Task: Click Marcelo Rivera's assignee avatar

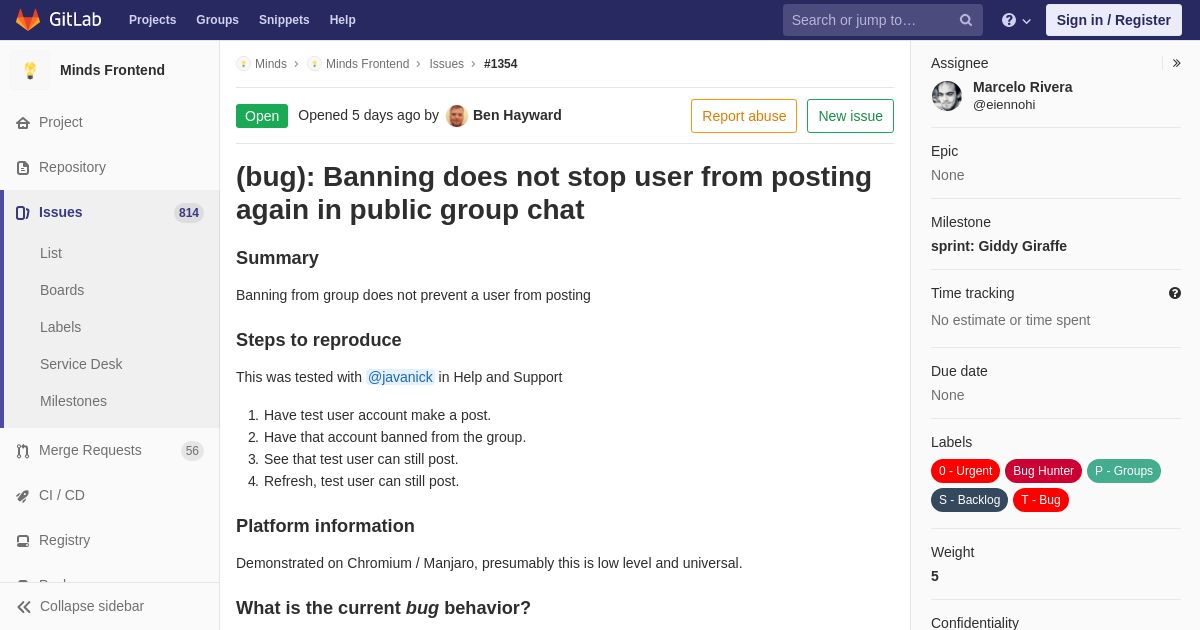Action: (x=947, y=96)
